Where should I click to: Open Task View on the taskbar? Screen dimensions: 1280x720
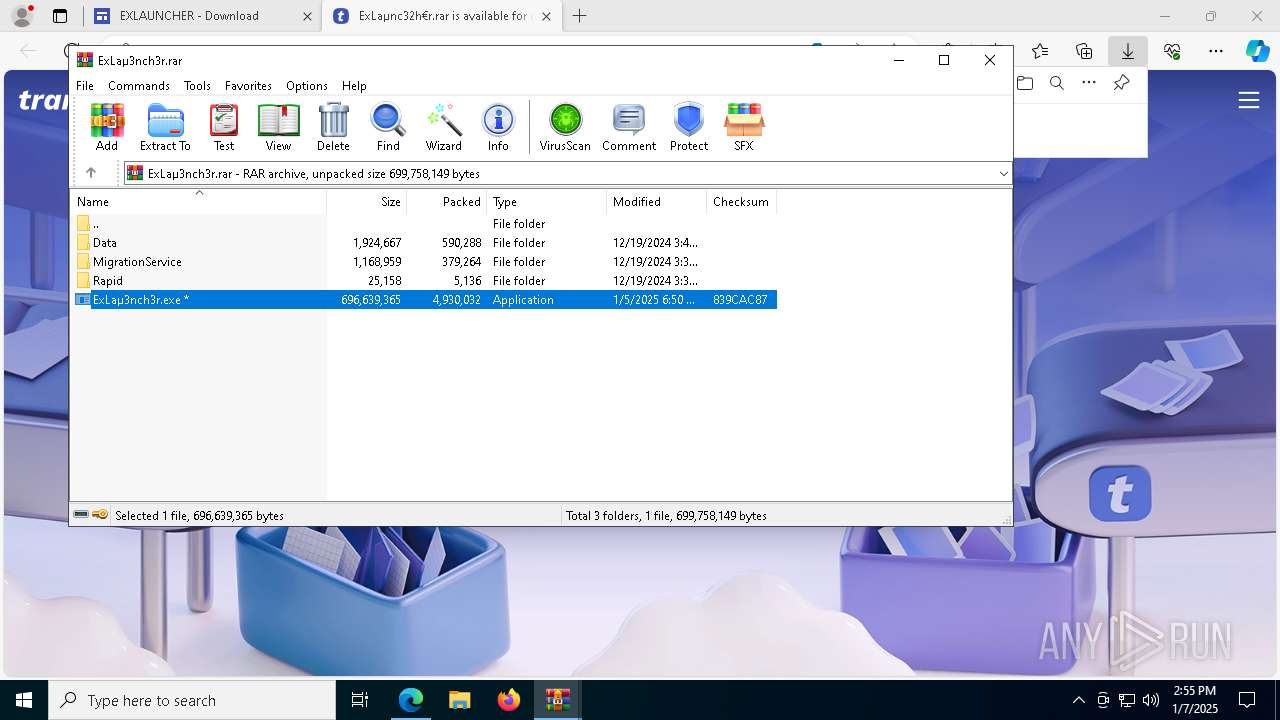tap(360, 700)
